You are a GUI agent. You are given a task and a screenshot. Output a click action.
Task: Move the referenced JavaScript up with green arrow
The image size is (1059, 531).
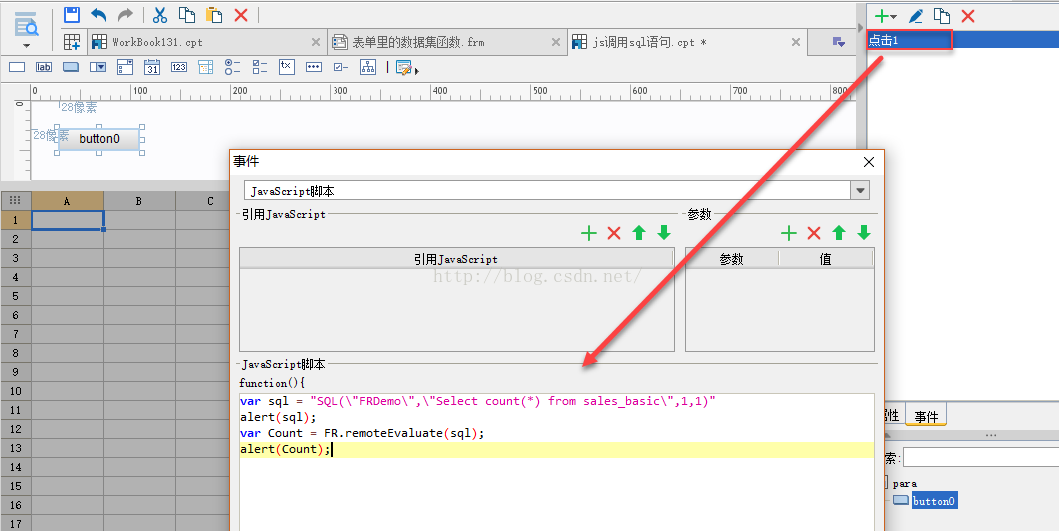639,233
